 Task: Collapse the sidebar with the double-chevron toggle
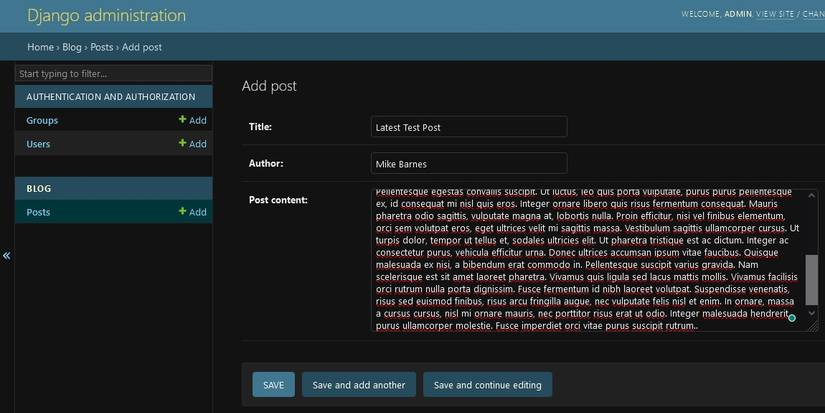tap(6, 256)
